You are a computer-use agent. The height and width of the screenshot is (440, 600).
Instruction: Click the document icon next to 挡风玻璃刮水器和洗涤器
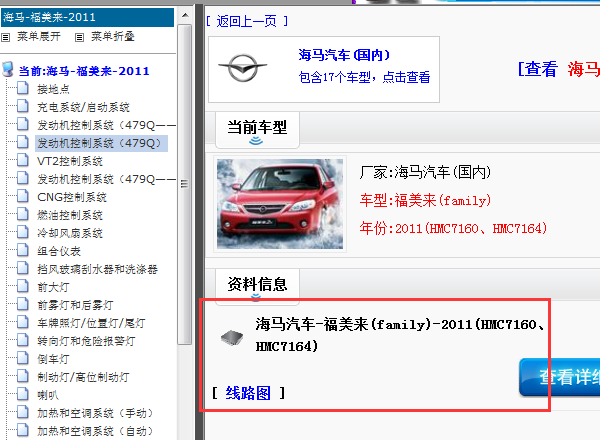coord(23,268)
